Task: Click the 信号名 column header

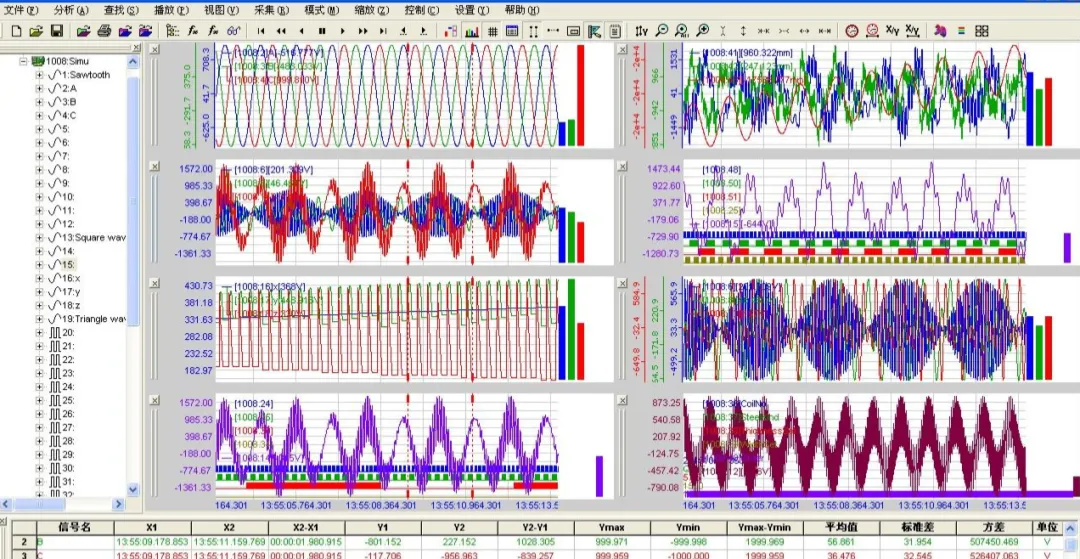Action: point(75,527)
